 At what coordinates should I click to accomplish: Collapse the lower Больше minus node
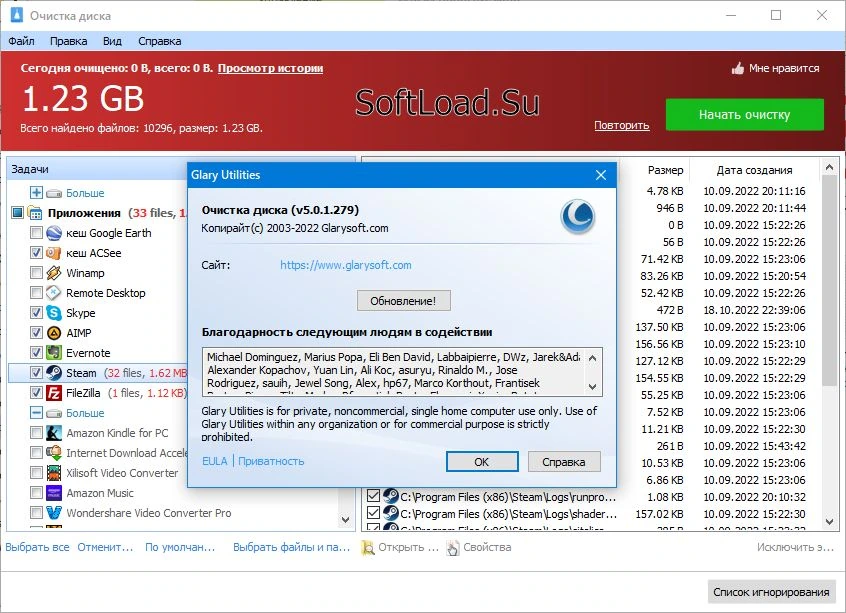click(x=36, y=413)
